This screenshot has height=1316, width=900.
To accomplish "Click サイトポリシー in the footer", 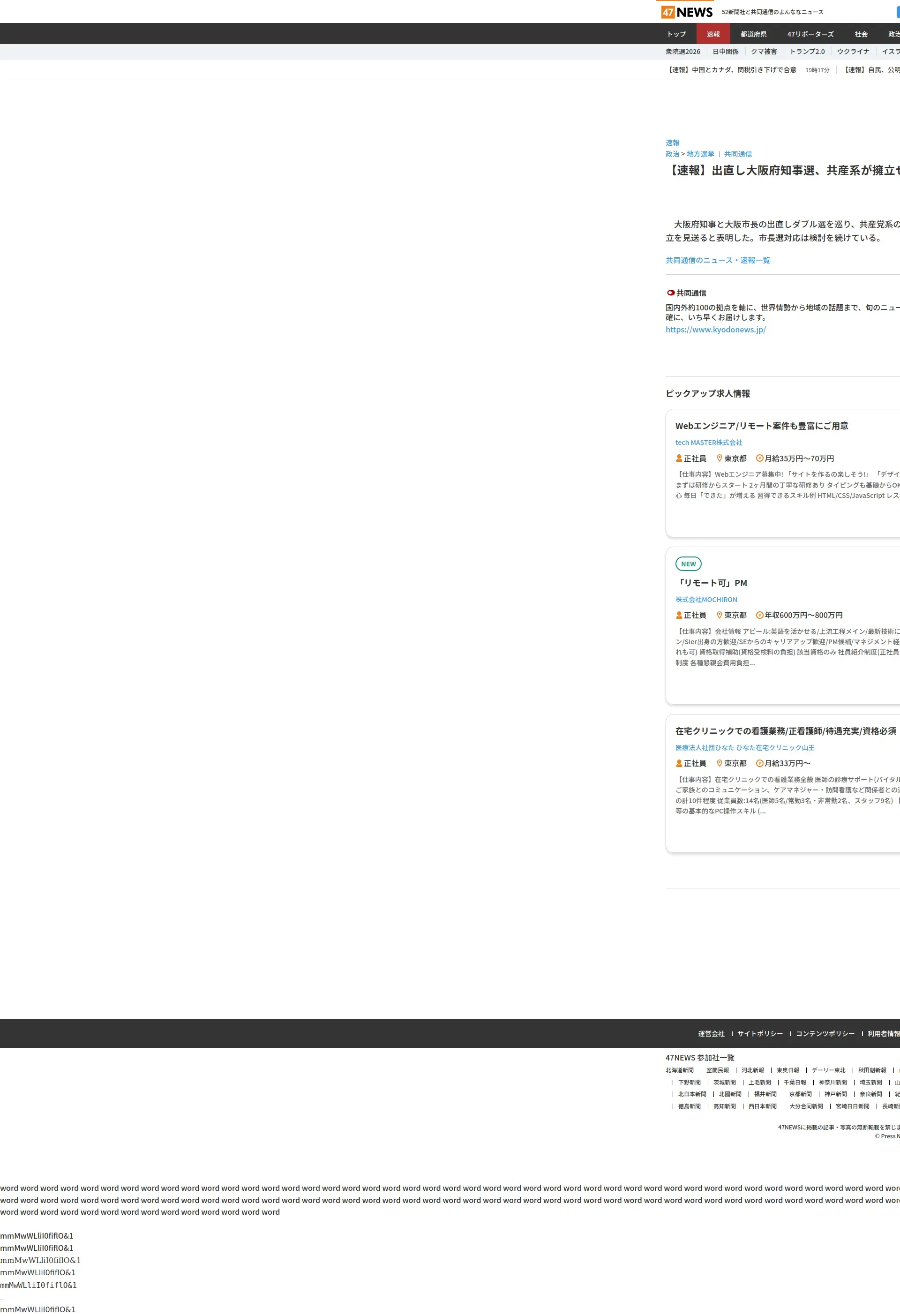I will coord(760,1034).
